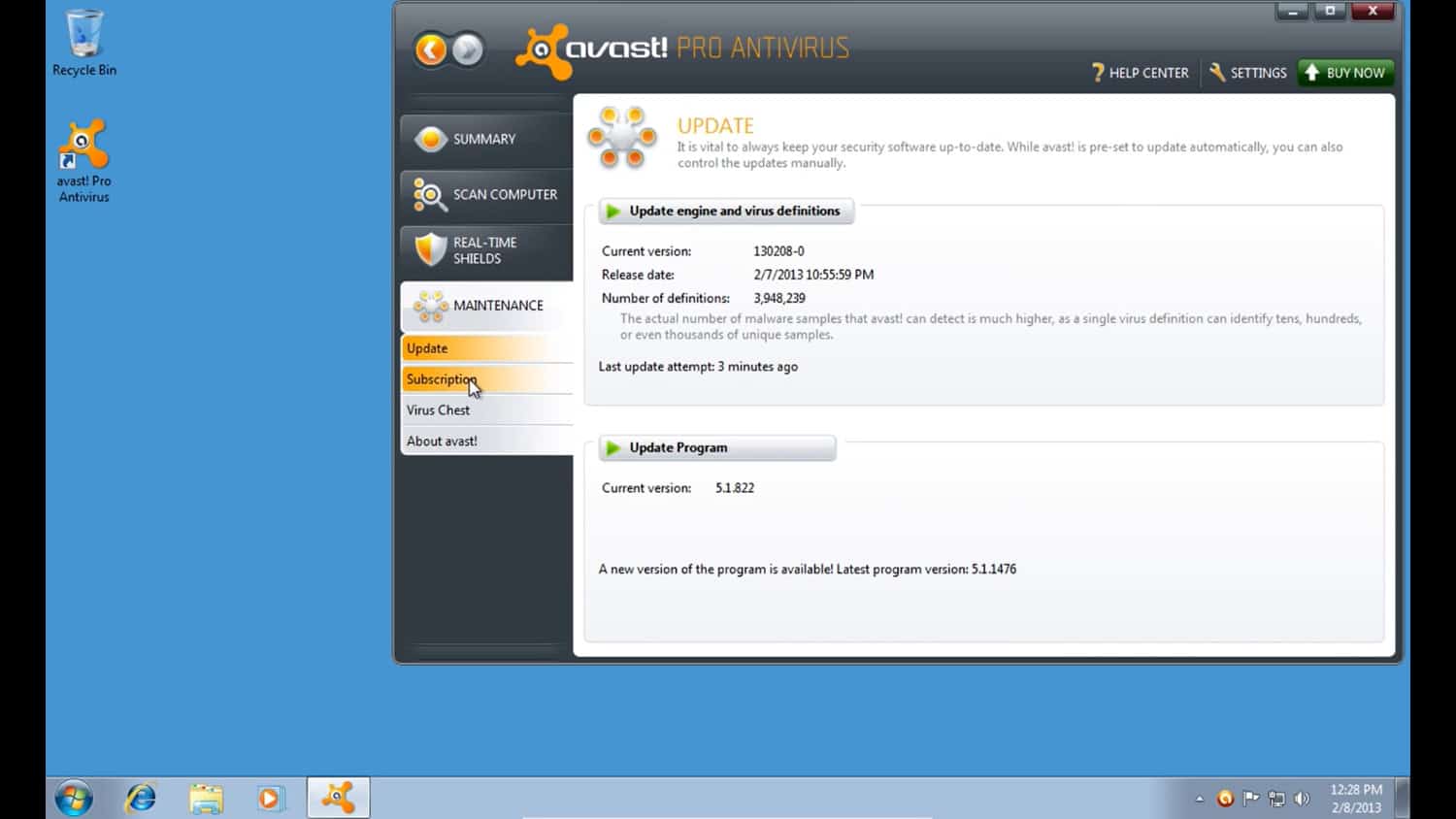1456x819 pixels.
Task: Click the avast! system tray icon
Action: tap(1225, 799)
